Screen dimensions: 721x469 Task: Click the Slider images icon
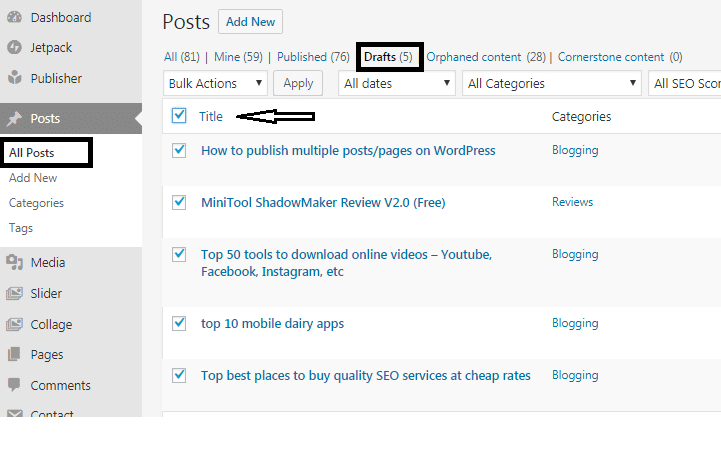click(14, 293)
